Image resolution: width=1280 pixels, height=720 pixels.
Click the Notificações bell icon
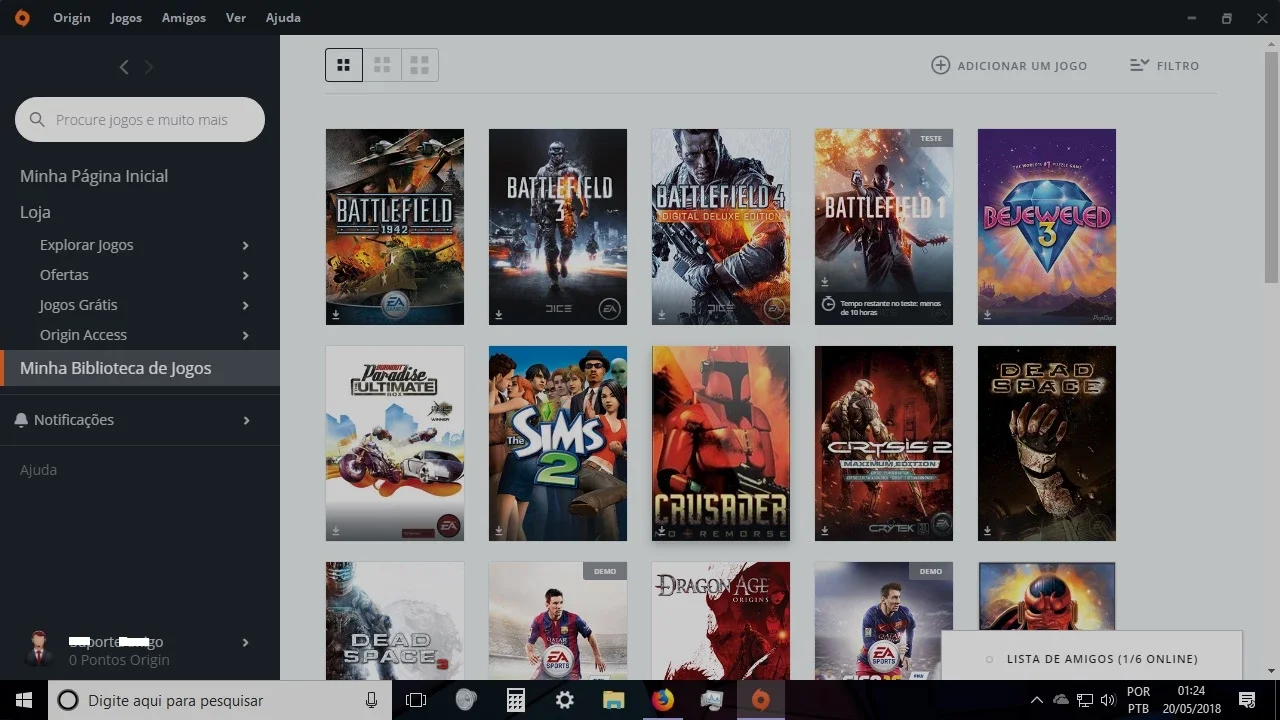(x=21, y=420)
